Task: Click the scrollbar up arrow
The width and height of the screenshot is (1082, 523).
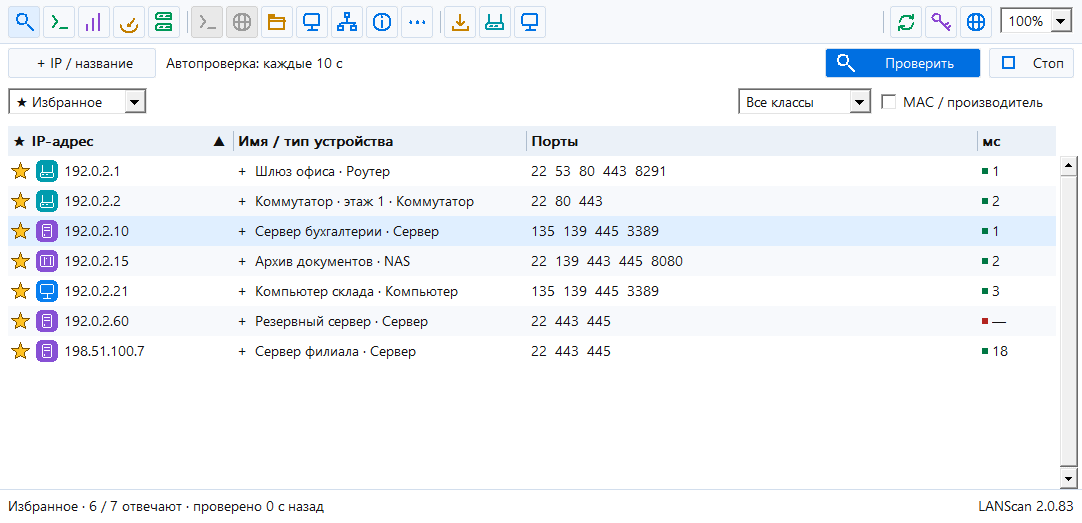Action: pos(1068,165)
